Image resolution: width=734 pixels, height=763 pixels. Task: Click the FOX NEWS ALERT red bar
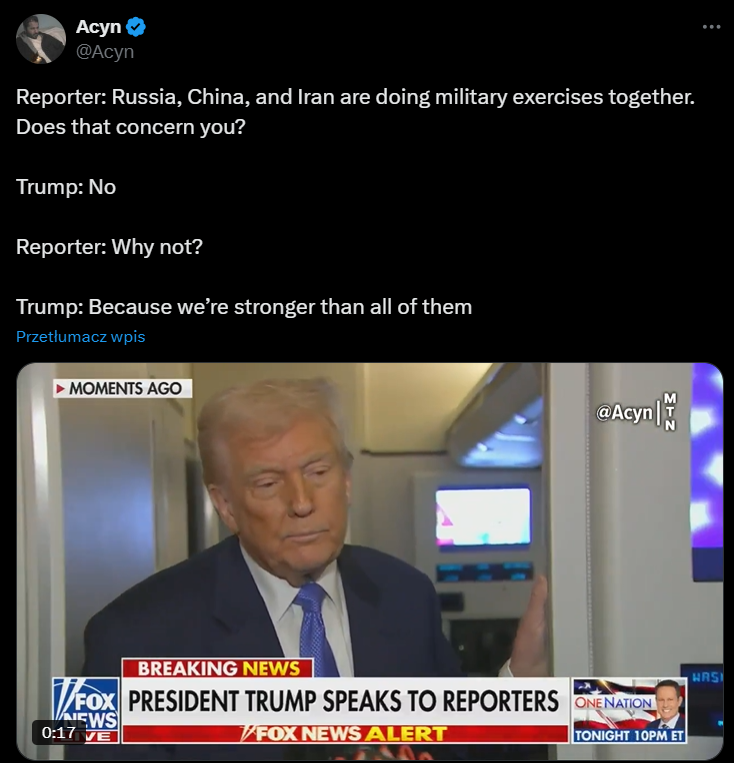point(345,734)
